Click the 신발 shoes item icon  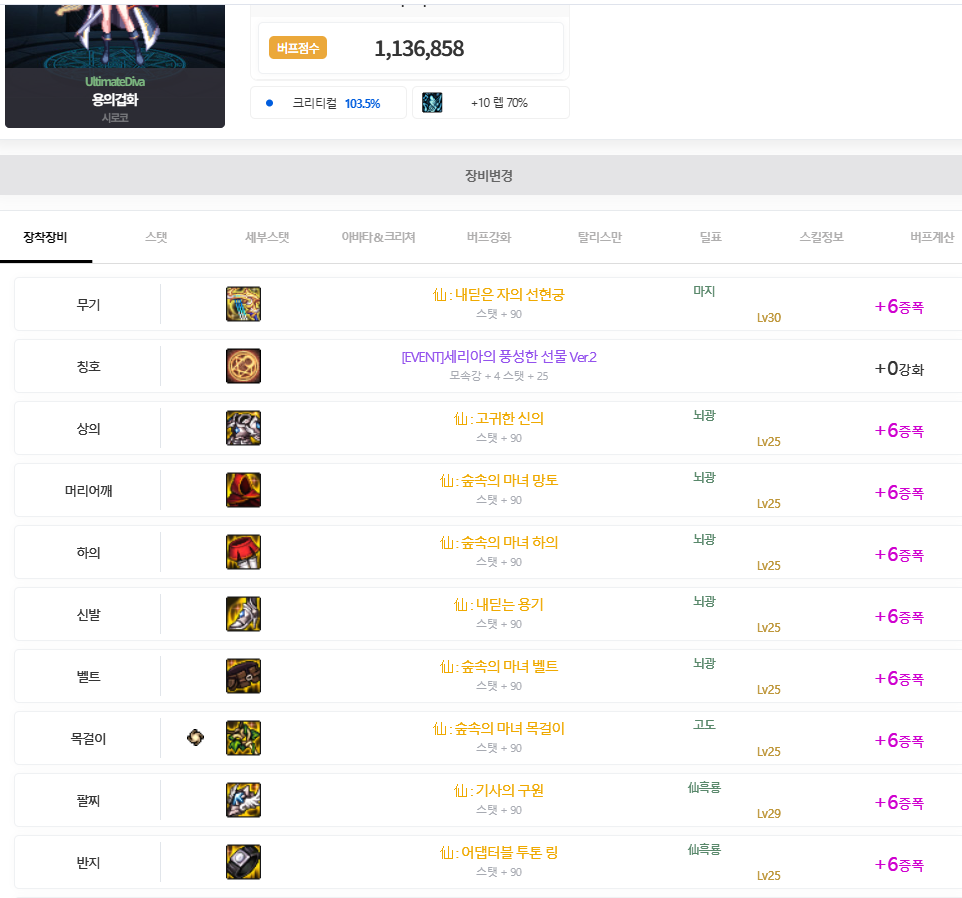coord(243,614)
